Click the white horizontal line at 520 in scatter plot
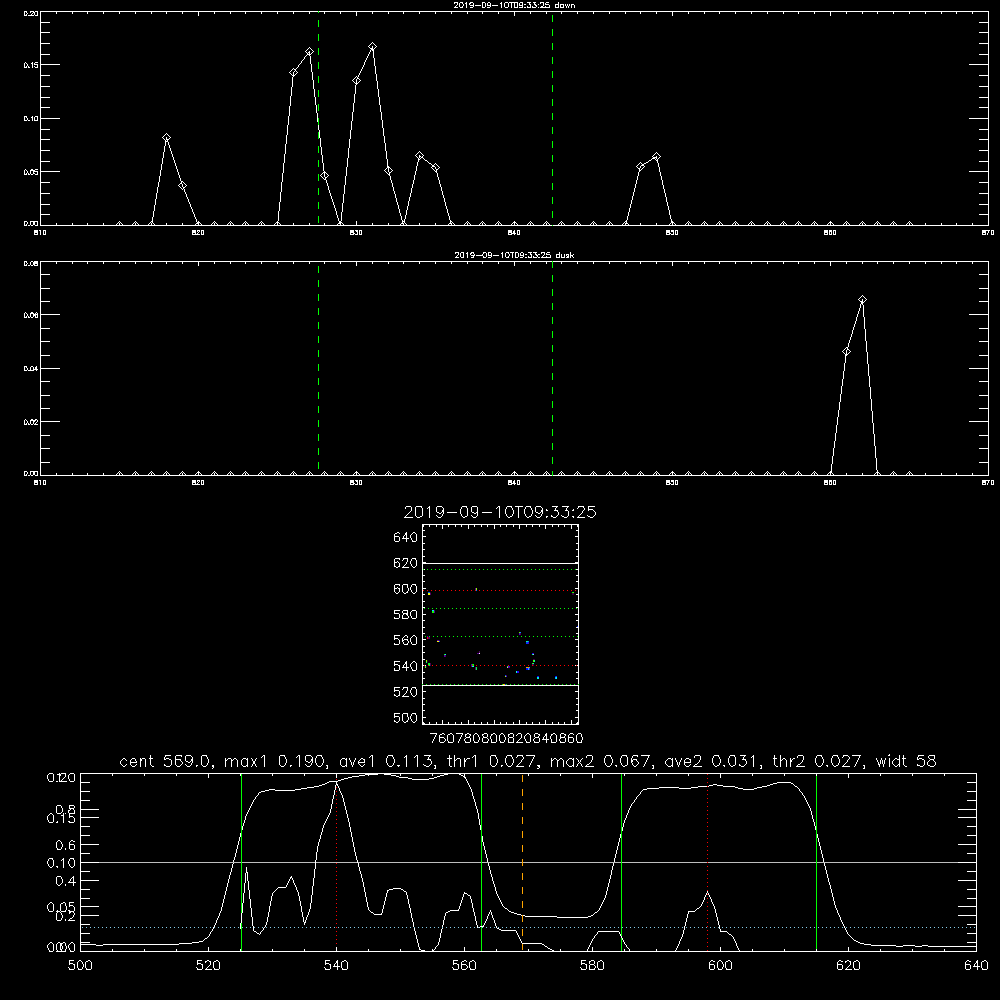 pyautogui.click(x=500, y=685)
